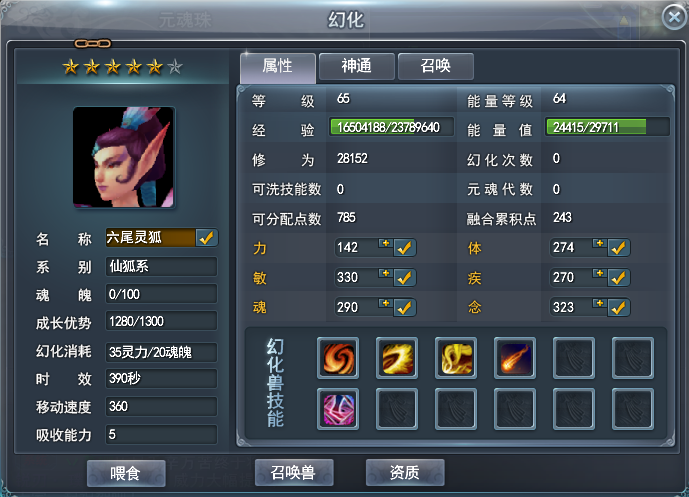
Task: Confirm the 敏 attribute allocation checkmark
Action: pos(405,278)
